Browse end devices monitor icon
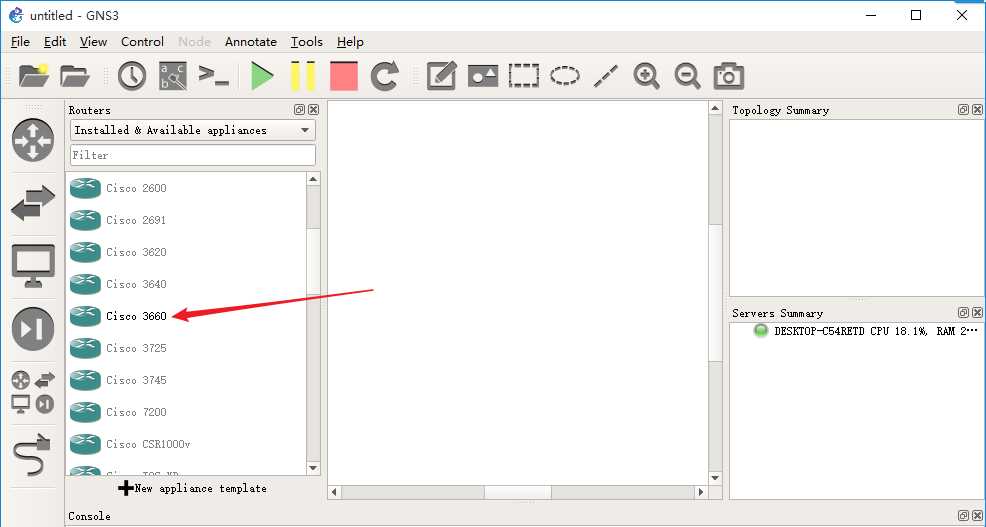 (33, 266)
